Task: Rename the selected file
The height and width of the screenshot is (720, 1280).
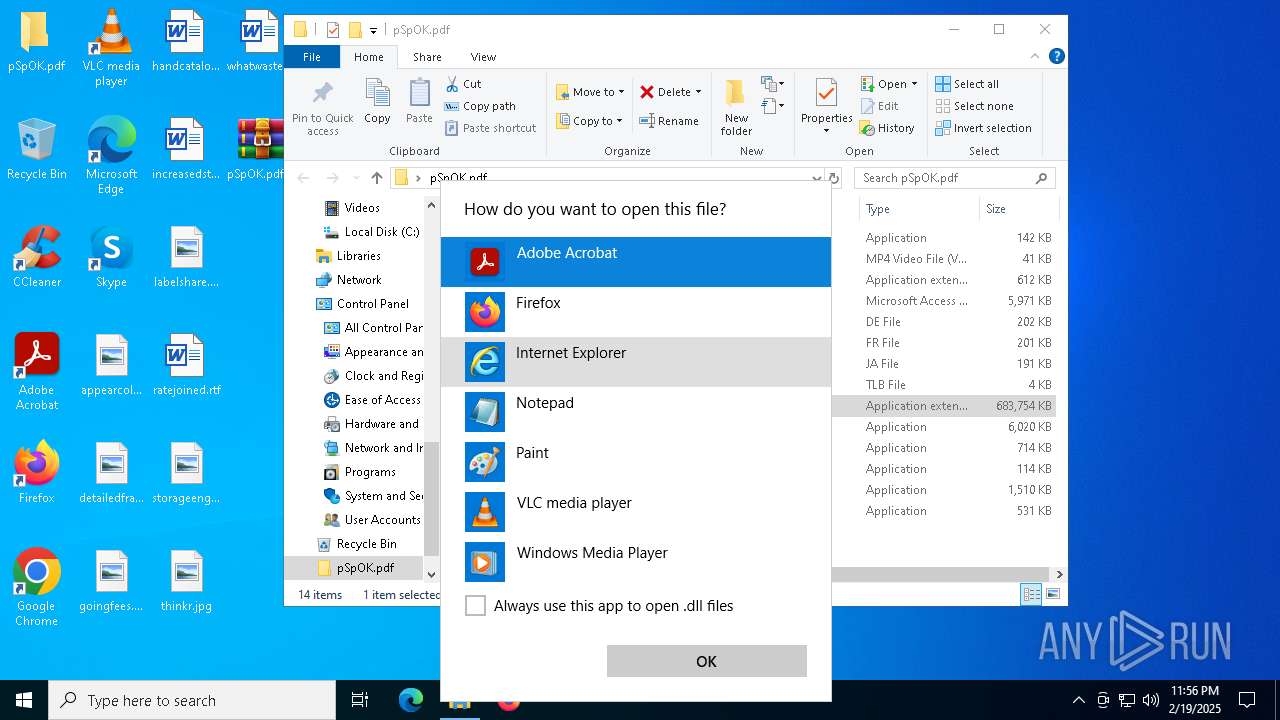Action: coord(669,121)
